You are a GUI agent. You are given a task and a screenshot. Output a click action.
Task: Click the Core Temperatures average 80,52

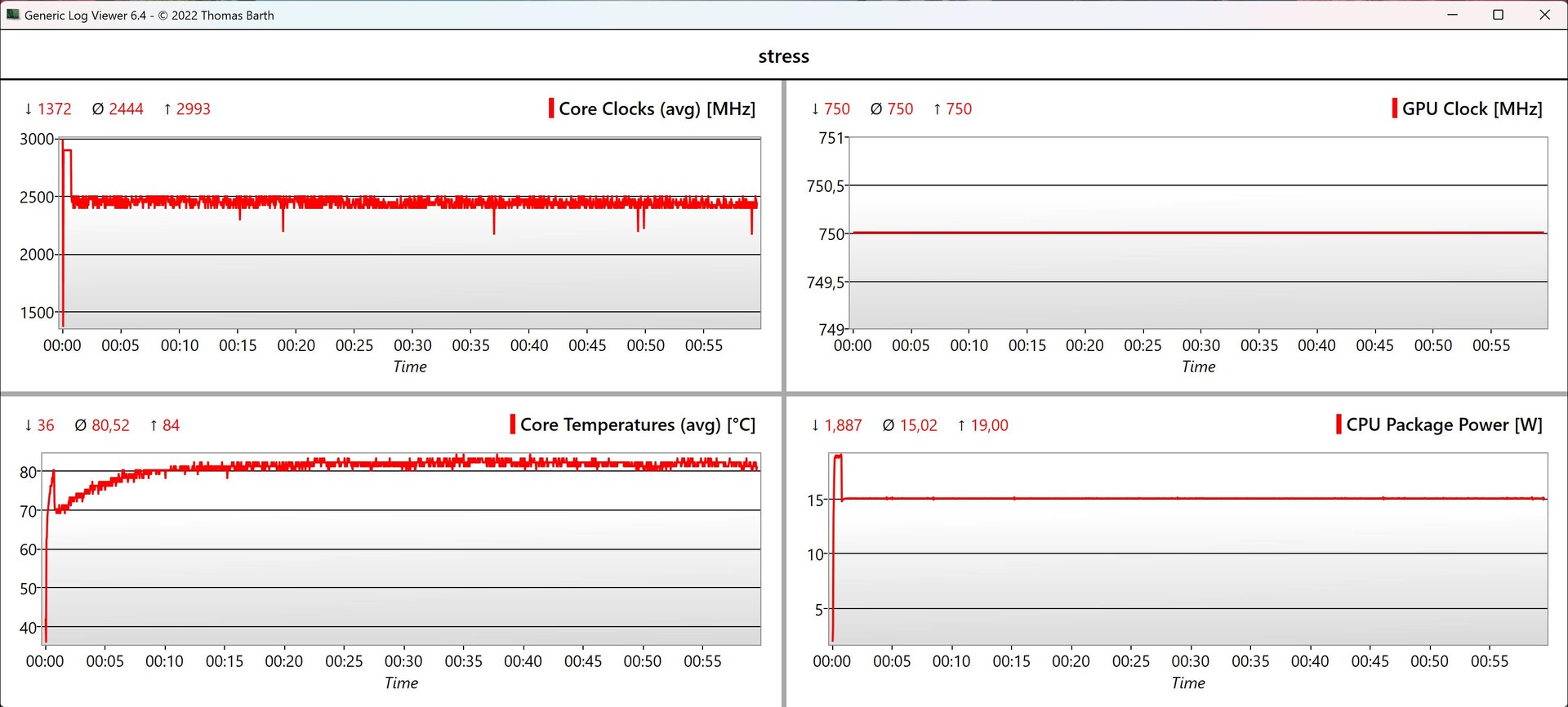point(110,425)
